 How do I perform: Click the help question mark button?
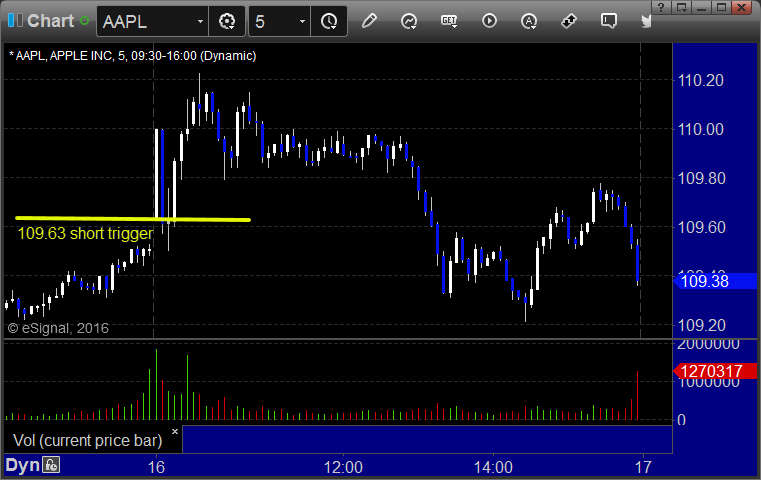tap(661, 7)
